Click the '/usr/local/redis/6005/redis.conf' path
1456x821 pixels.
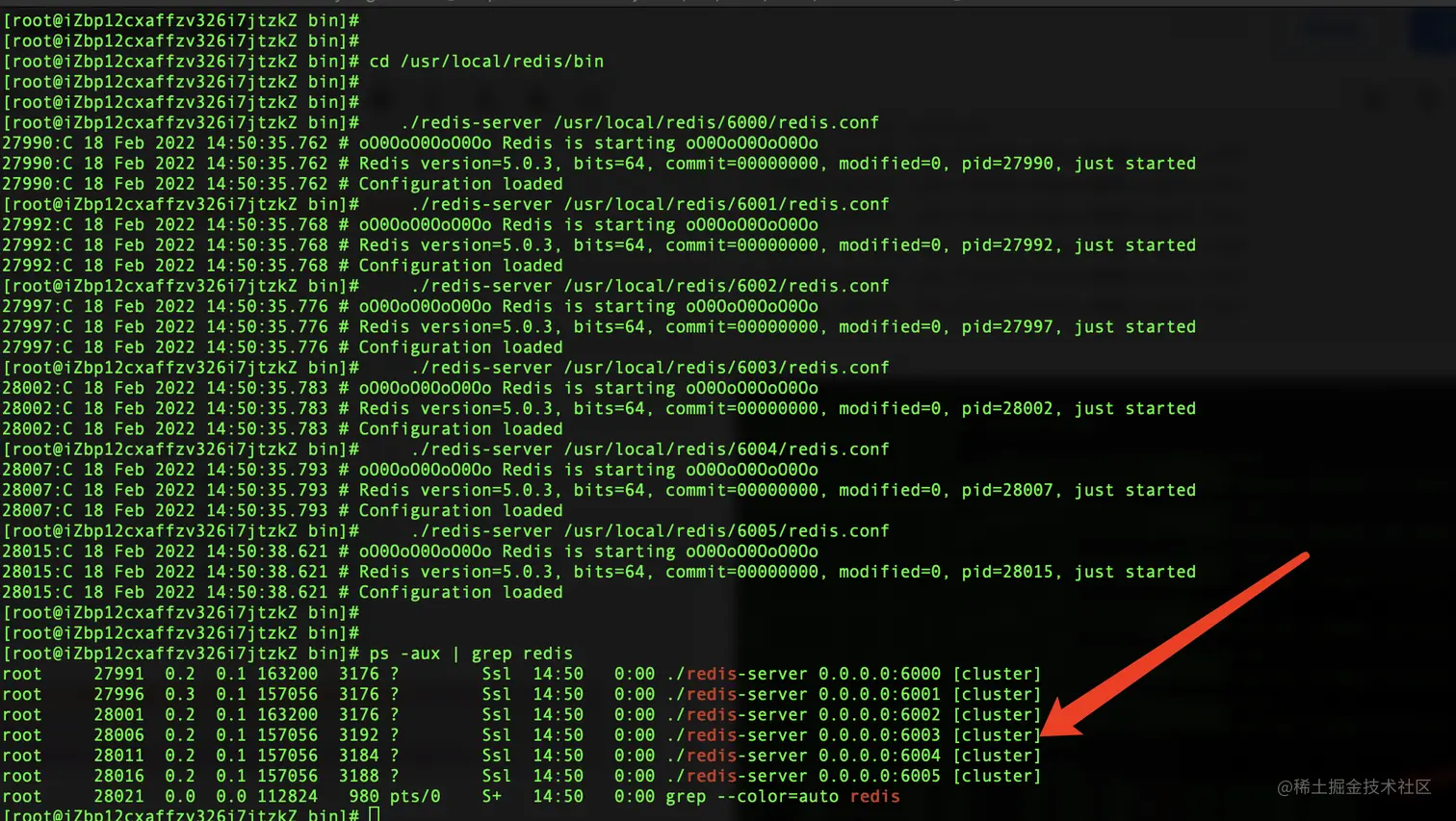(x=727, y=531)
